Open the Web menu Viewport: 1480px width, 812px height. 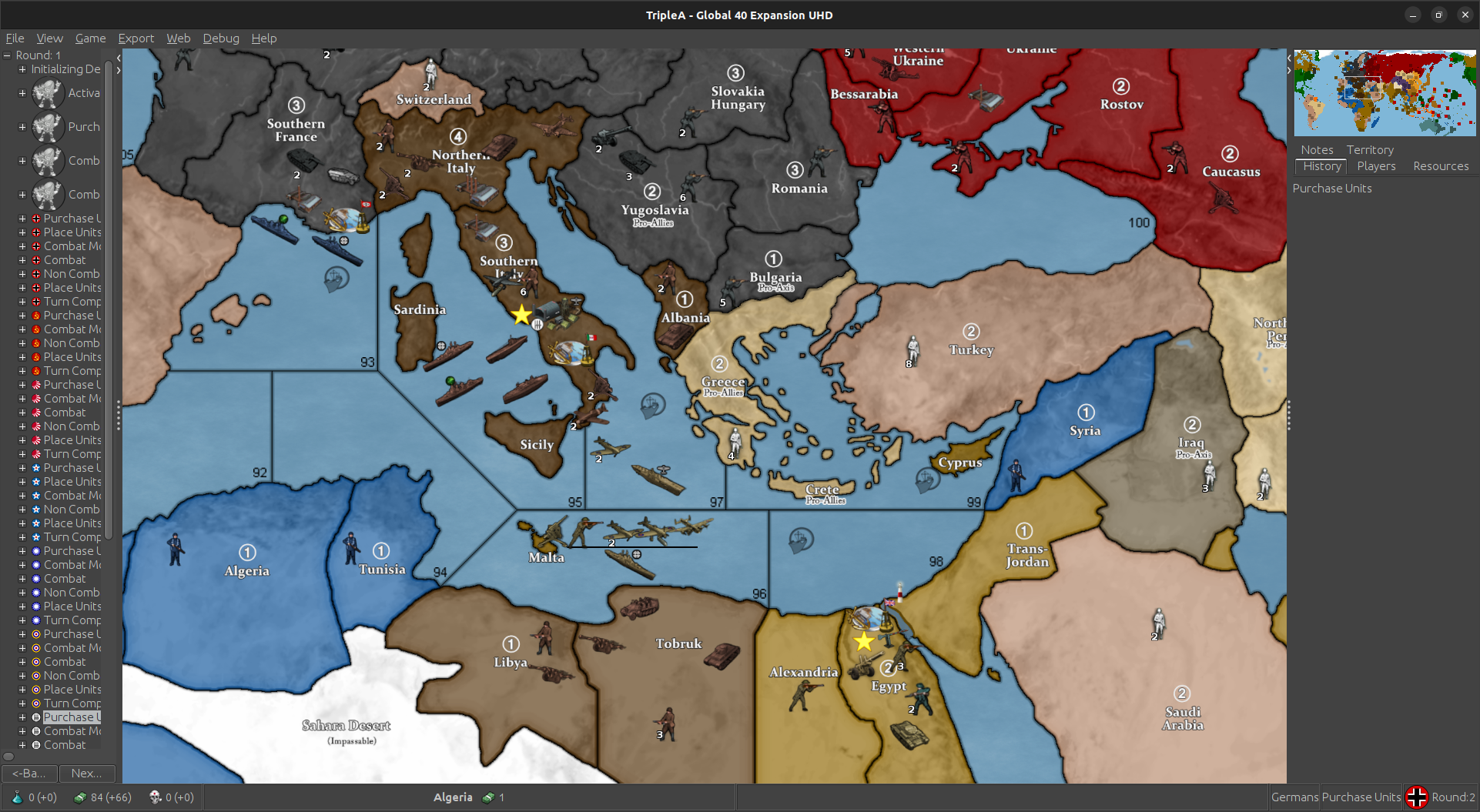[x=178, y=38]
